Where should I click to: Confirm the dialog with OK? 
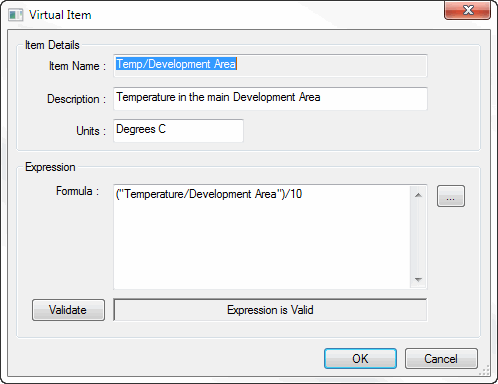pos(360,359)
